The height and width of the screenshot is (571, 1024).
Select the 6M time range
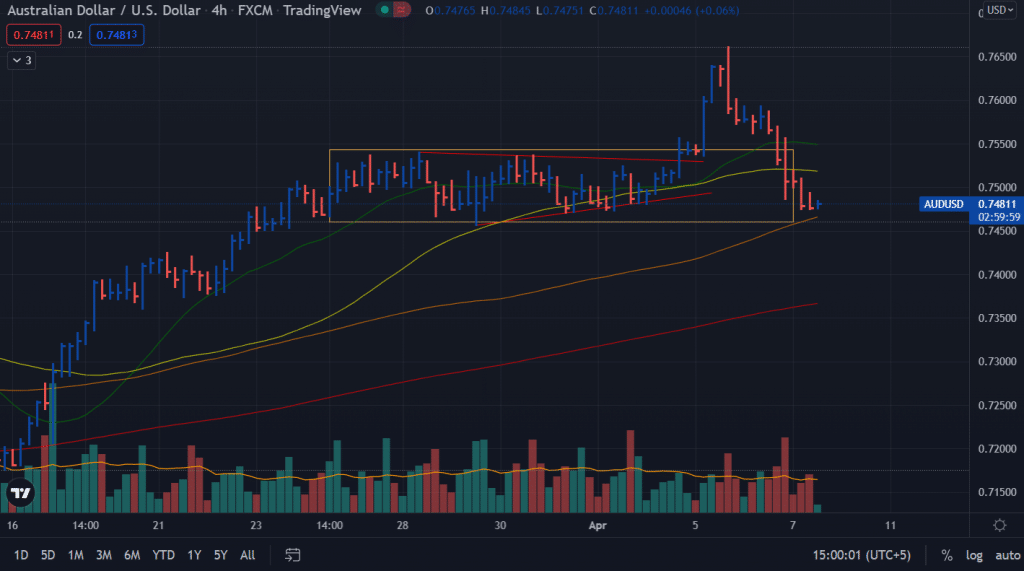pyautogui.click(x=132, y=555)
